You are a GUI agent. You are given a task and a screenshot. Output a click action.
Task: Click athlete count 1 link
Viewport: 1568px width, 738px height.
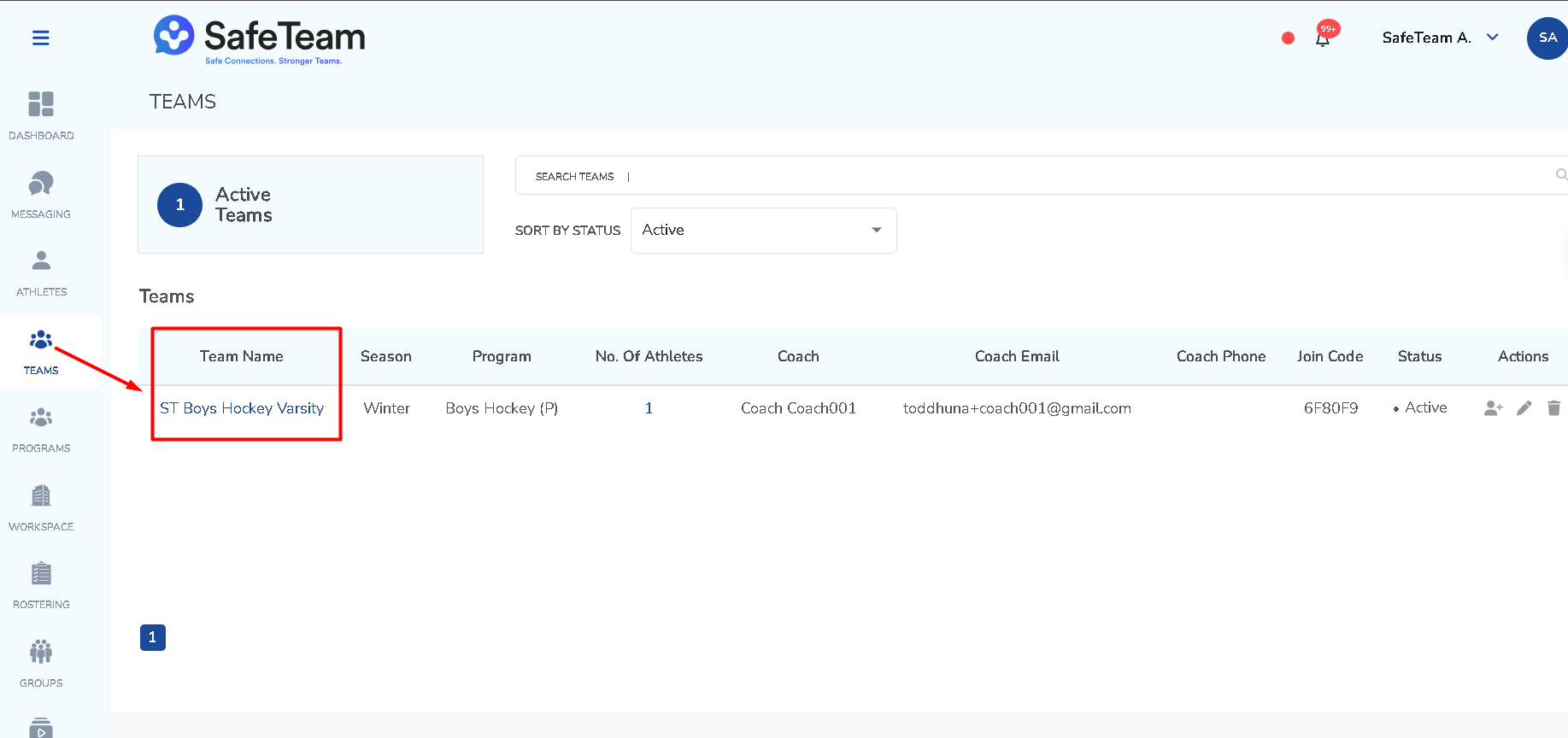[x=649, y=408]
